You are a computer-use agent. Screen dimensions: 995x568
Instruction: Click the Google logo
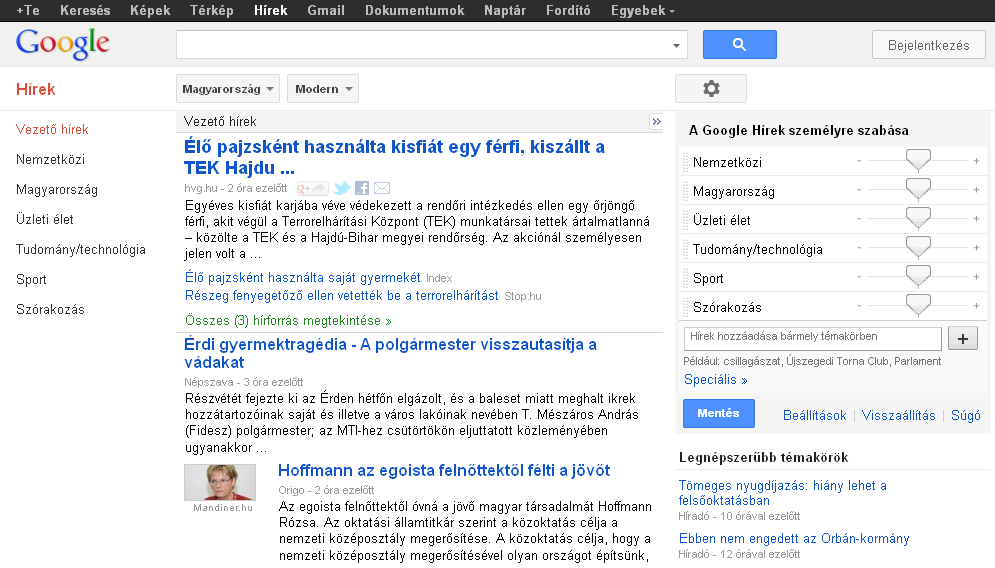click(63, 44)
